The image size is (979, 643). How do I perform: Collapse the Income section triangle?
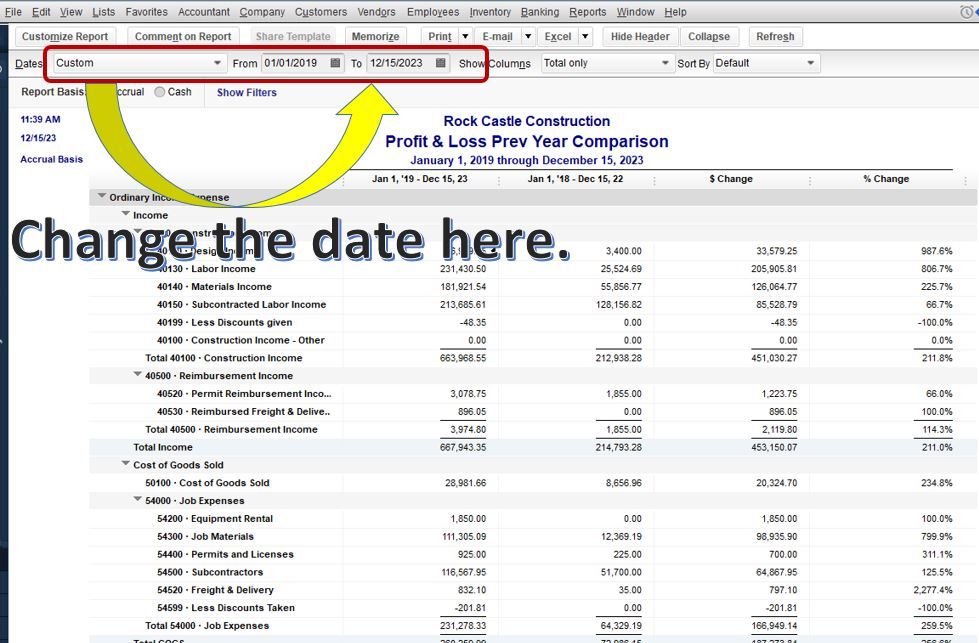pyautogui.click(x=125, y=214)
